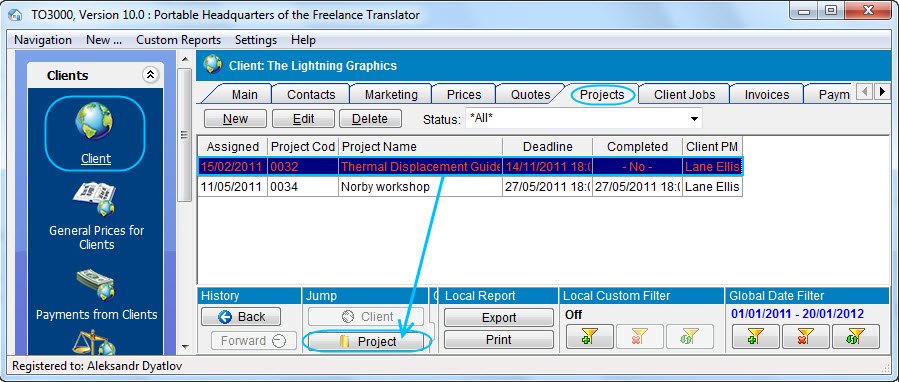Switch to the Quotes tab
899x382 pixels.
(530, 95)
